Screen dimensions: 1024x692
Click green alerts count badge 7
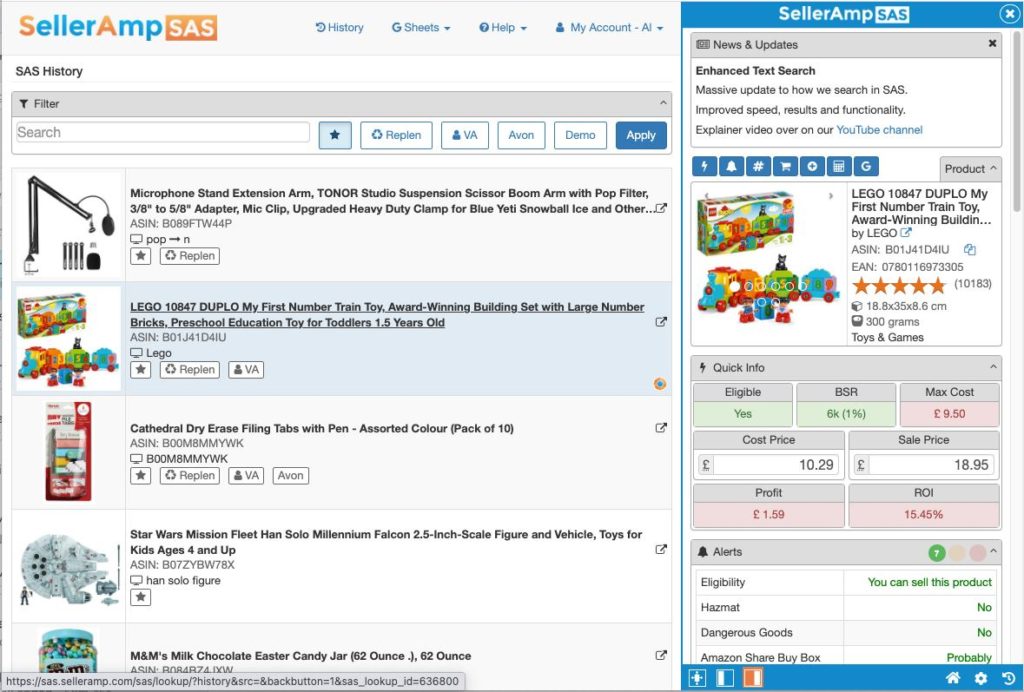tap(936, 553)
